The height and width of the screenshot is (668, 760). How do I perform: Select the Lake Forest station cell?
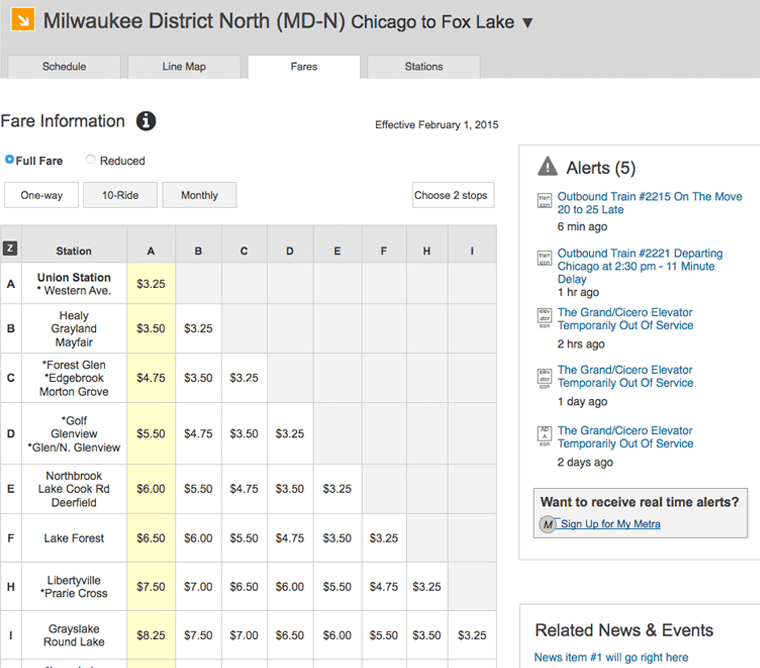coord(74,538)
